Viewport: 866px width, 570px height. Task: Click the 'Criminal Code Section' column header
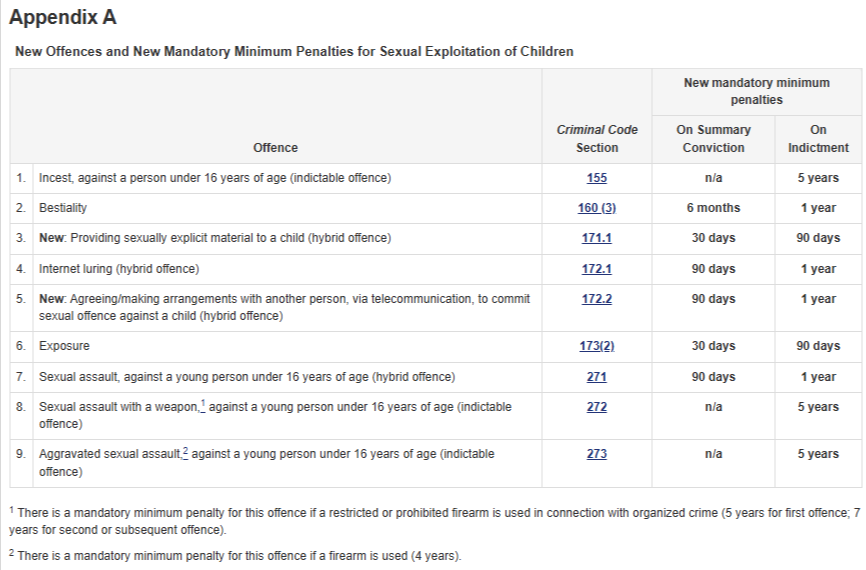597,139
